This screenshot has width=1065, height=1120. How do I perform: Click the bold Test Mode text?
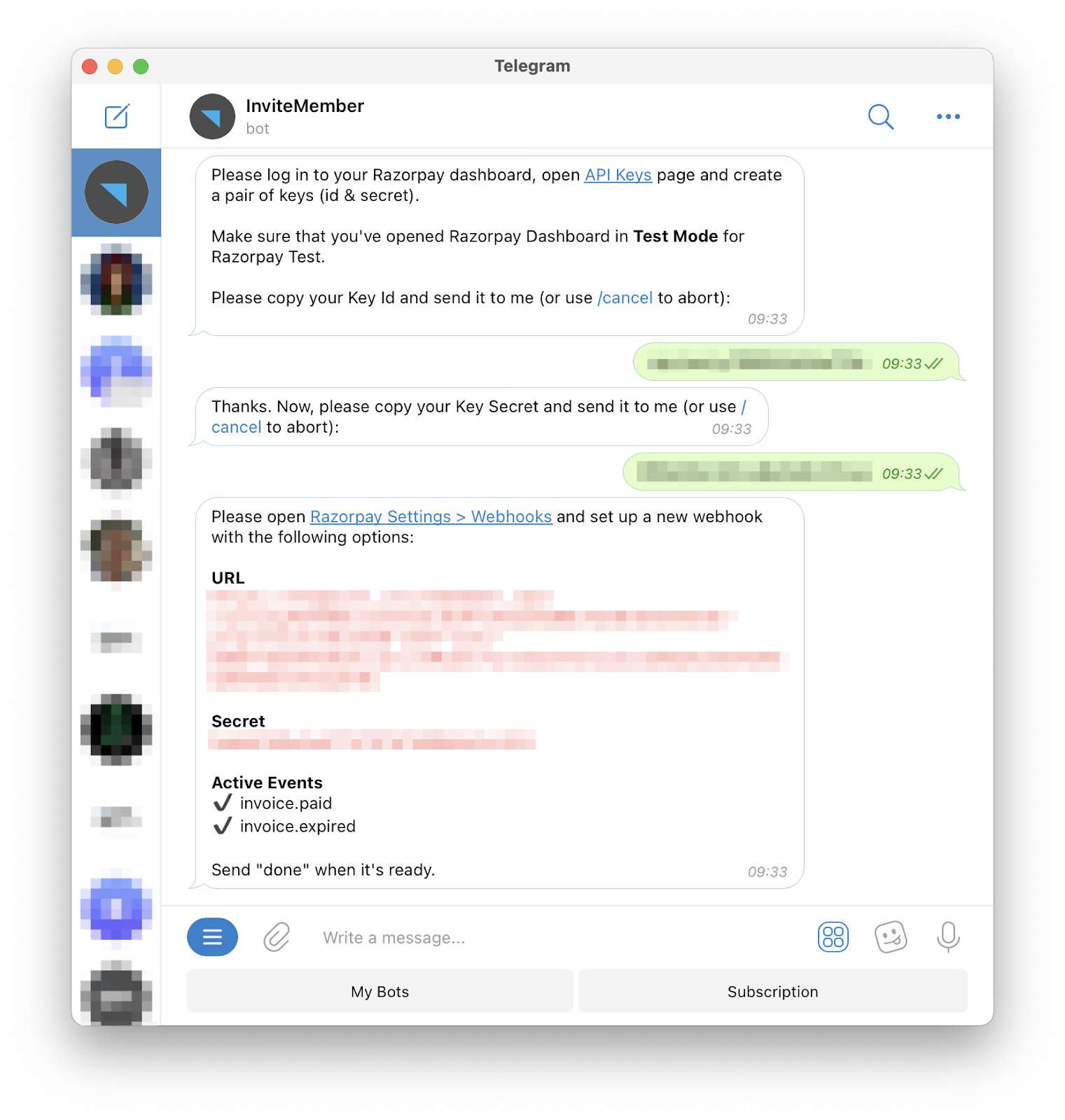point(676,237)
